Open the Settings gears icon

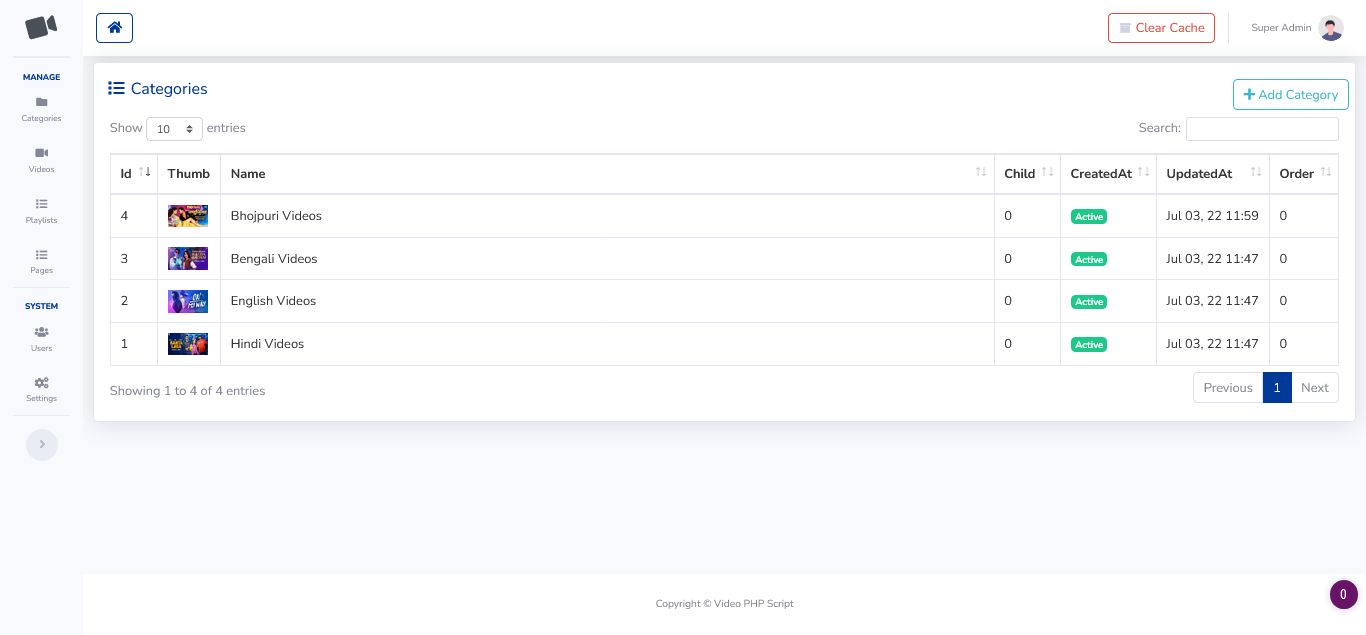(x=41, y=388)
